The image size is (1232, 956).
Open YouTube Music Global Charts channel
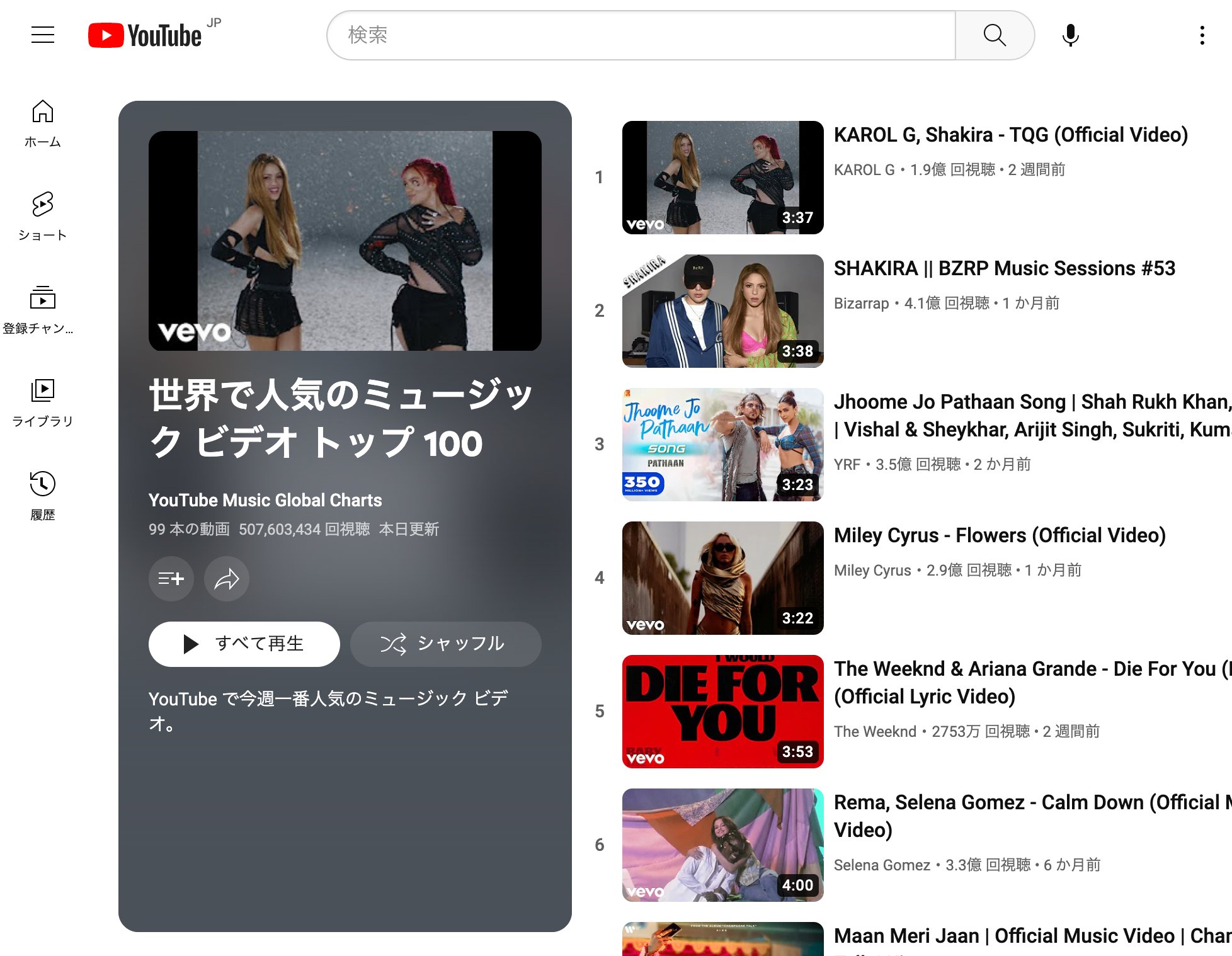pyautogui.click(x=265, y=500)
